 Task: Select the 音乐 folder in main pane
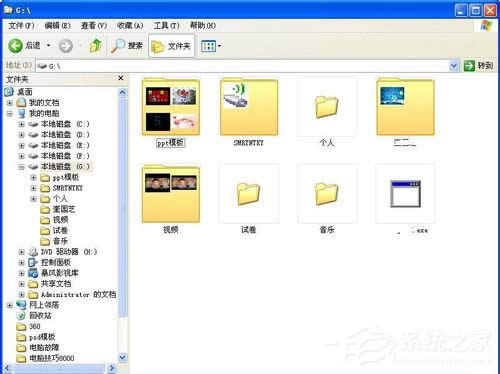(x=327, y=194)
